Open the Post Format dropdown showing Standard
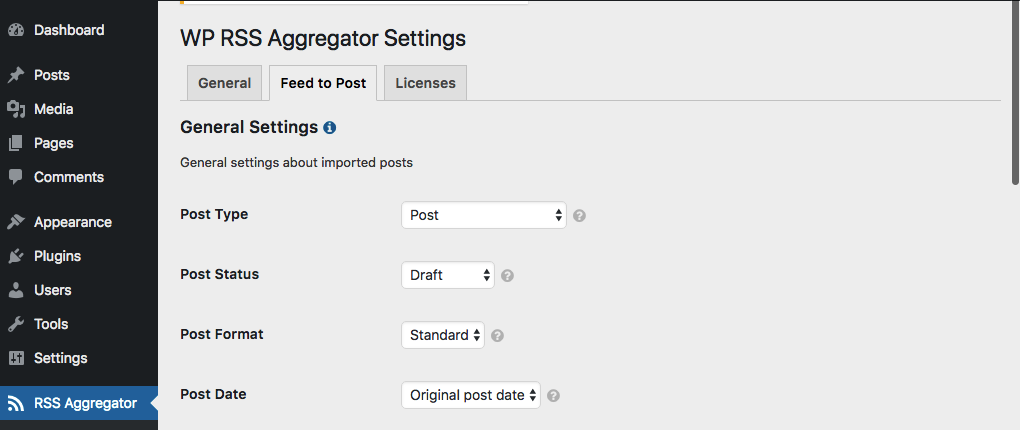Image resolution: width=1020 pixels, height=430 pixels. tap(443, 335)
